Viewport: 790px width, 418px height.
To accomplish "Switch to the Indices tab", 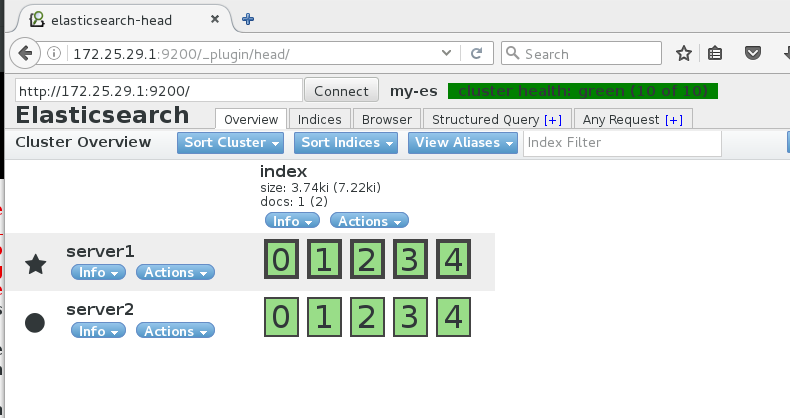I will coord(319,119).
